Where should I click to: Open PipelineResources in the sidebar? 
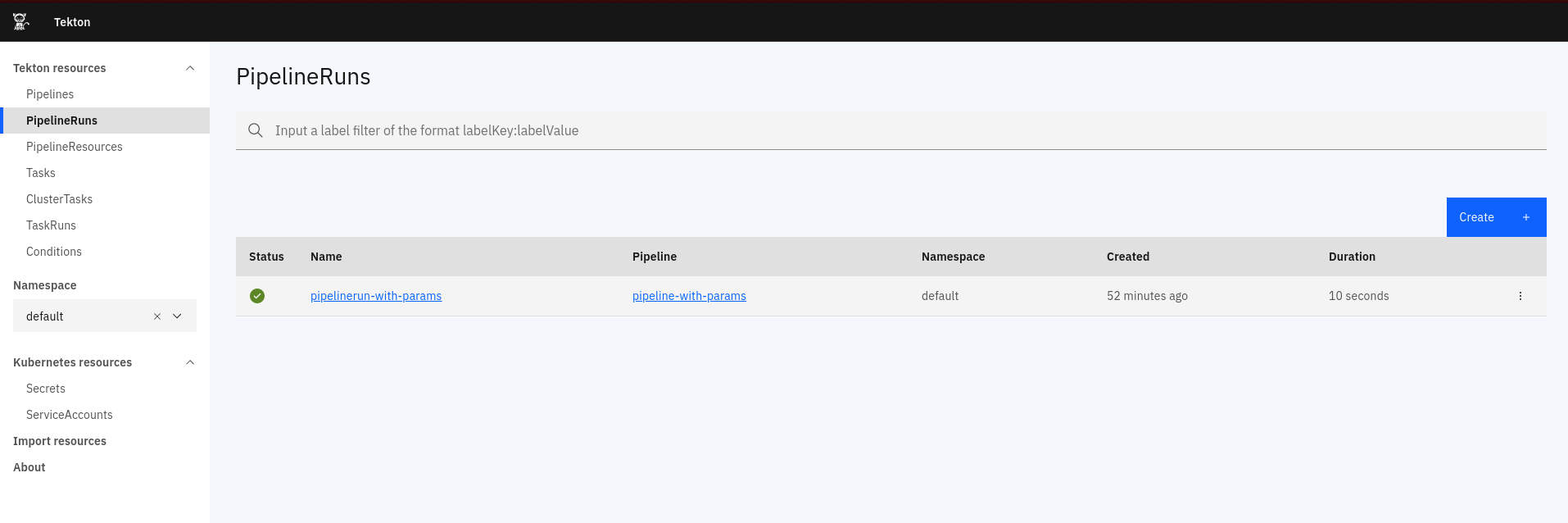[x=74, y=147]
